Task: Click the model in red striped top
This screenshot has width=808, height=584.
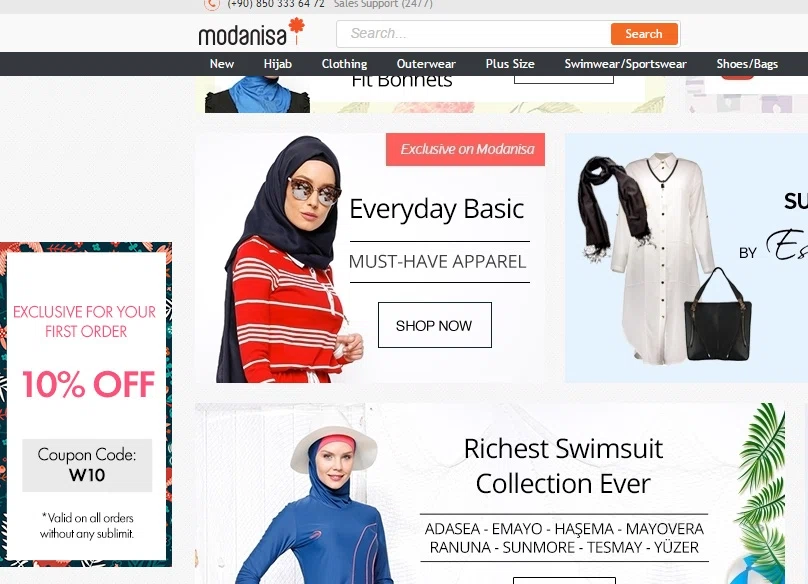Action: (x=289, y=260)
